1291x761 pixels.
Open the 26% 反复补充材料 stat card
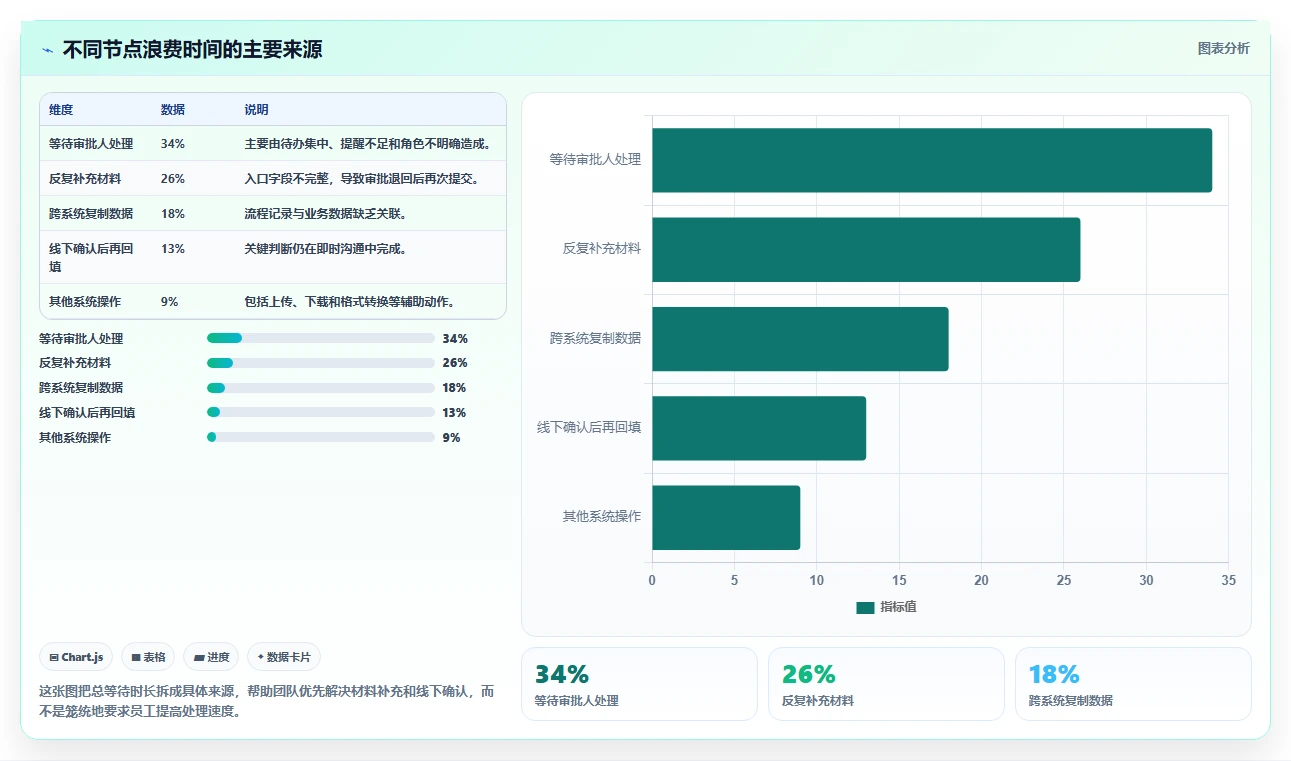click(x=886, y=684)
